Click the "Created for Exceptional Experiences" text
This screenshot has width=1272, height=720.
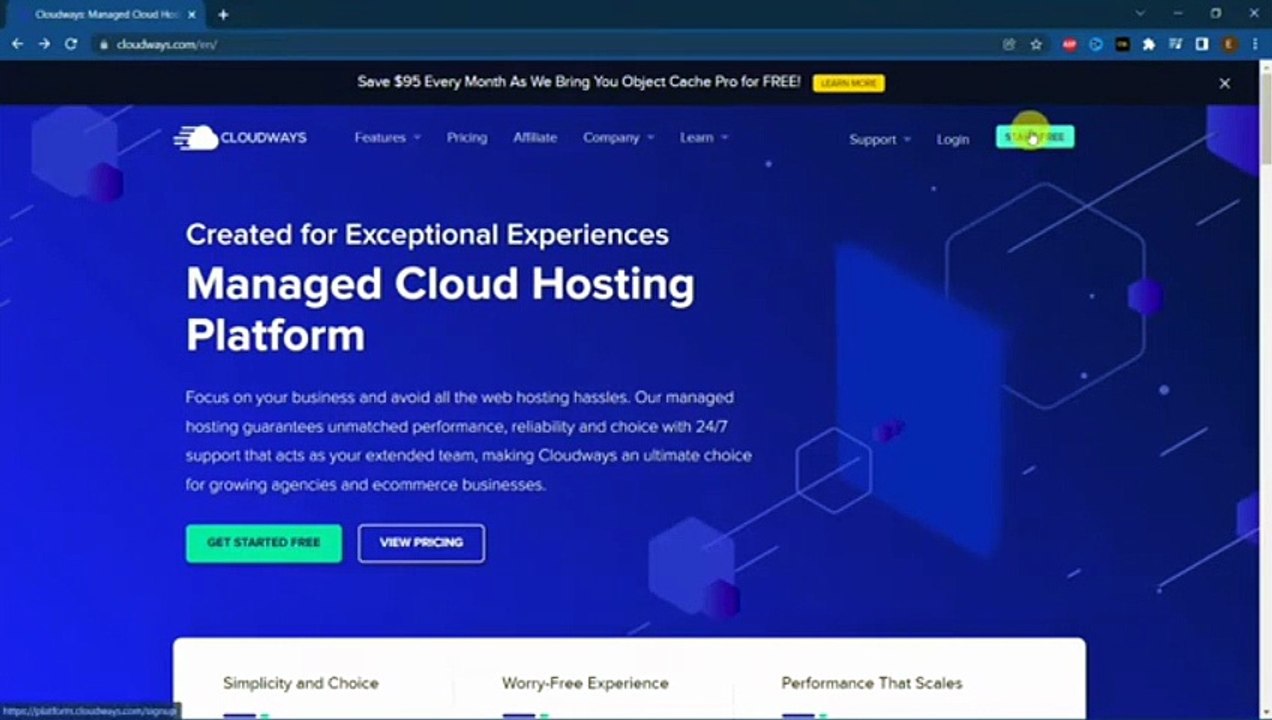click(x=427, y=235)
